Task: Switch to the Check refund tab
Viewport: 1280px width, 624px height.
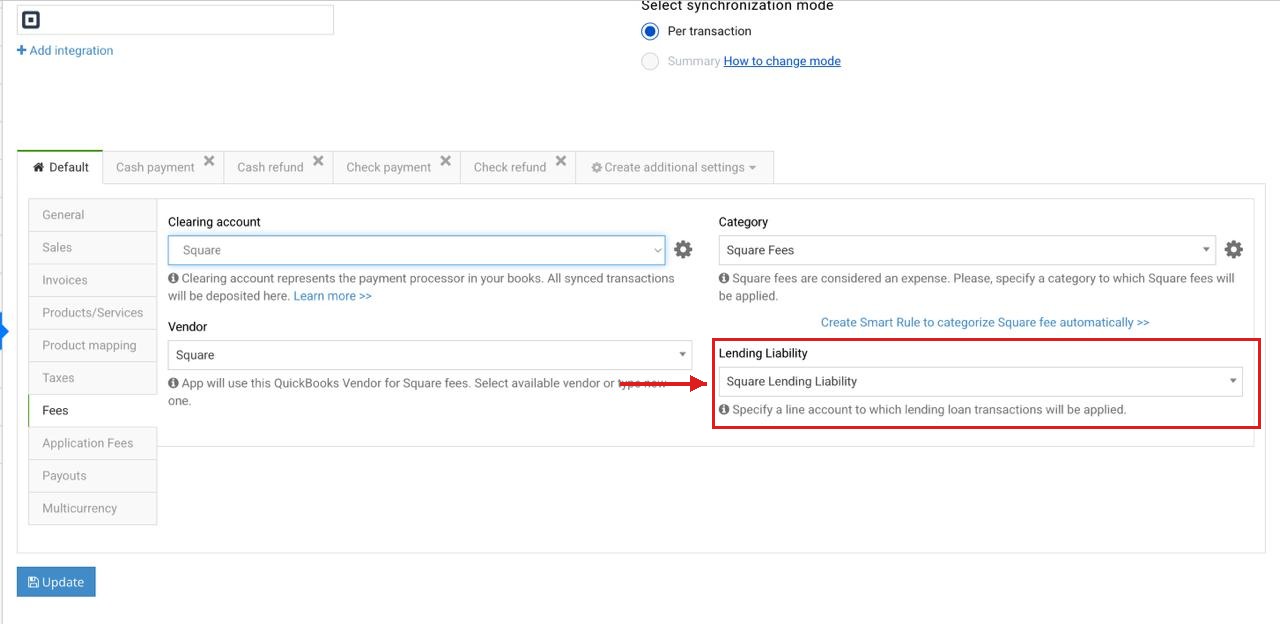Action: pyautogui.click(x=510, y=167)
